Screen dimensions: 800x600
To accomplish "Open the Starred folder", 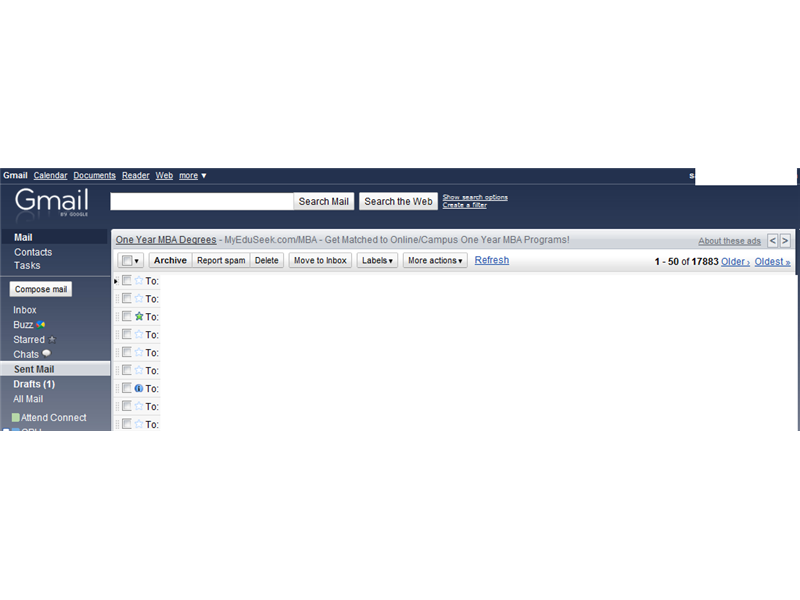I will tap(29, 339).
